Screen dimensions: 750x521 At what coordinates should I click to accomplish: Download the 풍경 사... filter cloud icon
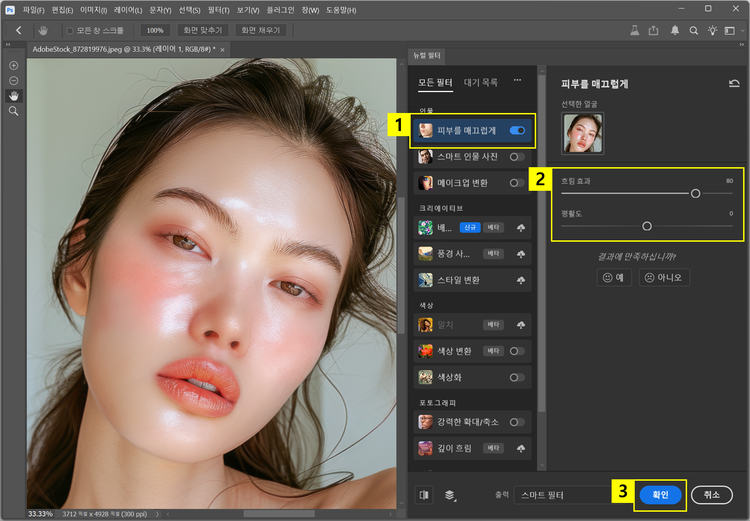(x=521, y=254)
